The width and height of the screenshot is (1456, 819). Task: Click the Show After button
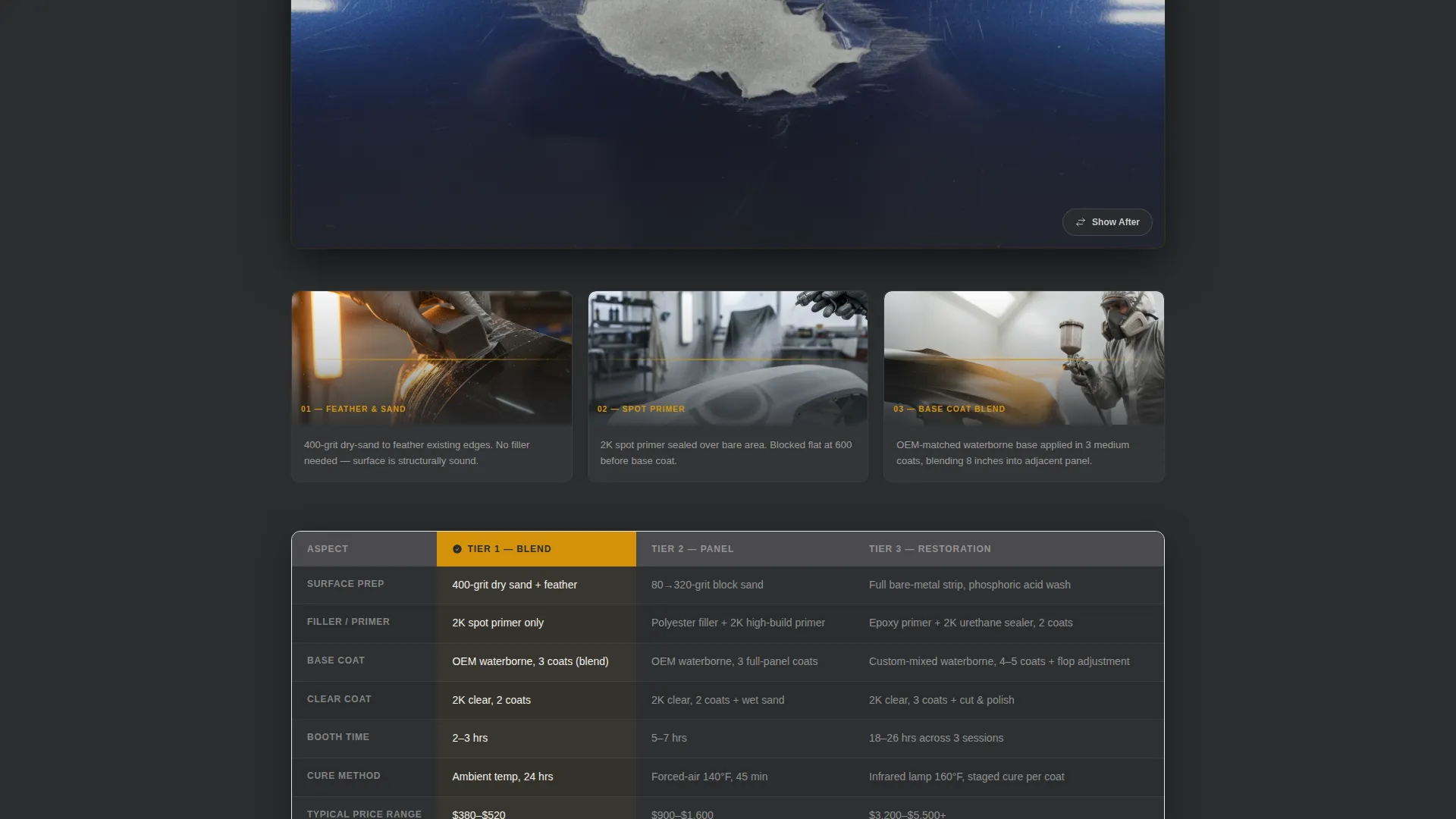click(1106, 222)
